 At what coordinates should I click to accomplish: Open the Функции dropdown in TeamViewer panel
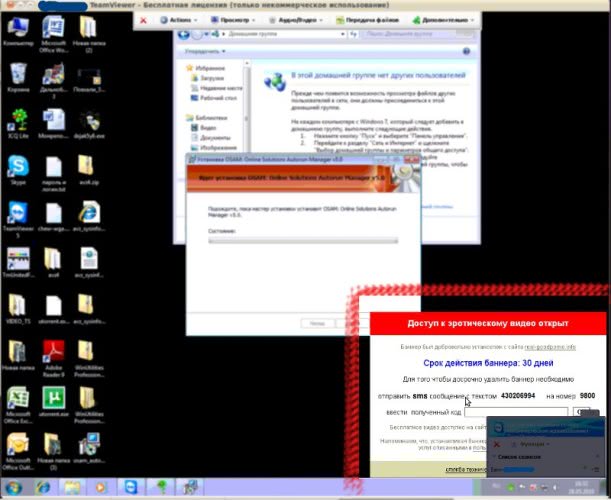pos(532,444)
